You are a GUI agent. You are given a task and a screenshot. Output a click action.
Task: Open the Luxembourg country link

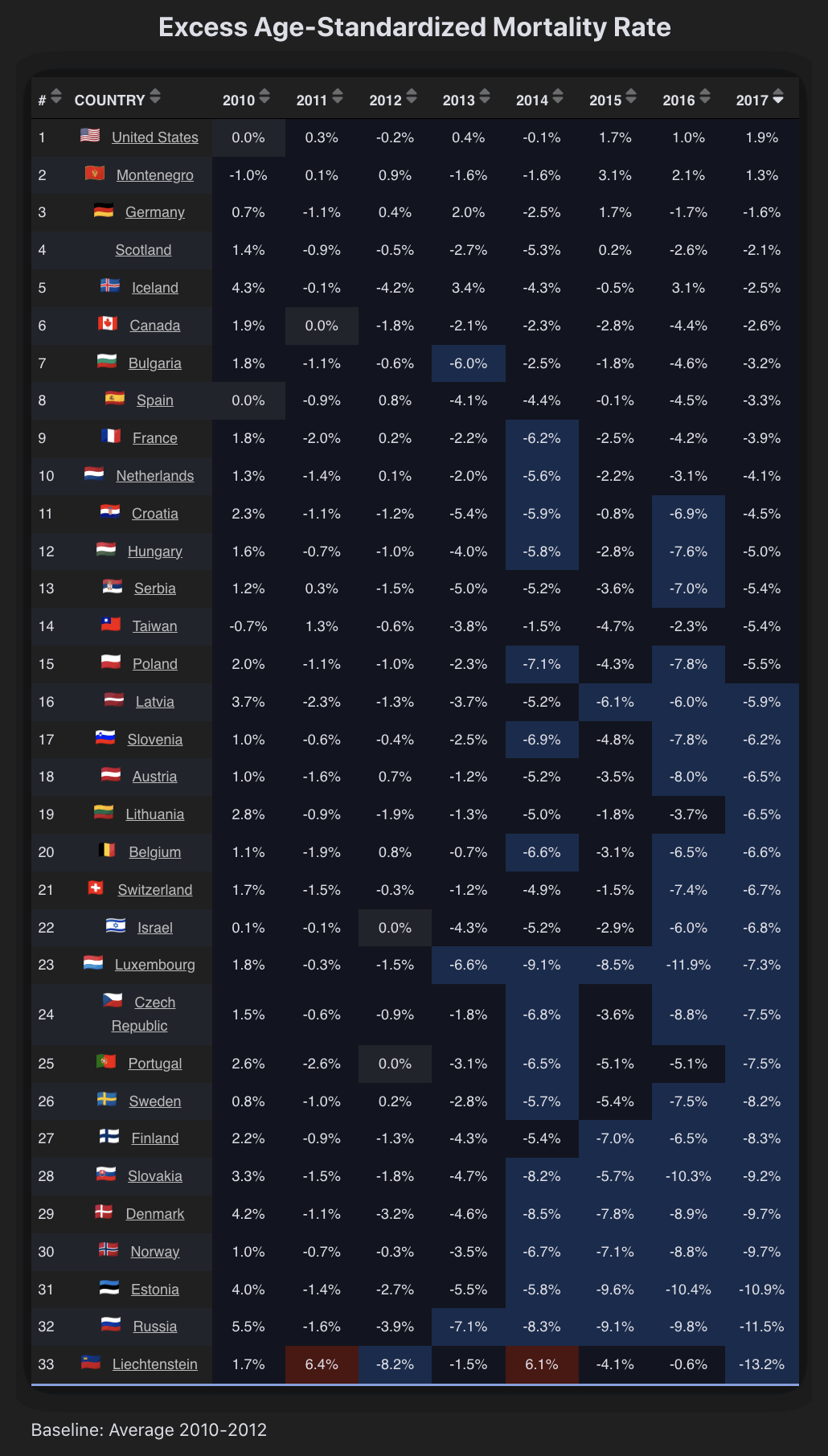[155, 965]
